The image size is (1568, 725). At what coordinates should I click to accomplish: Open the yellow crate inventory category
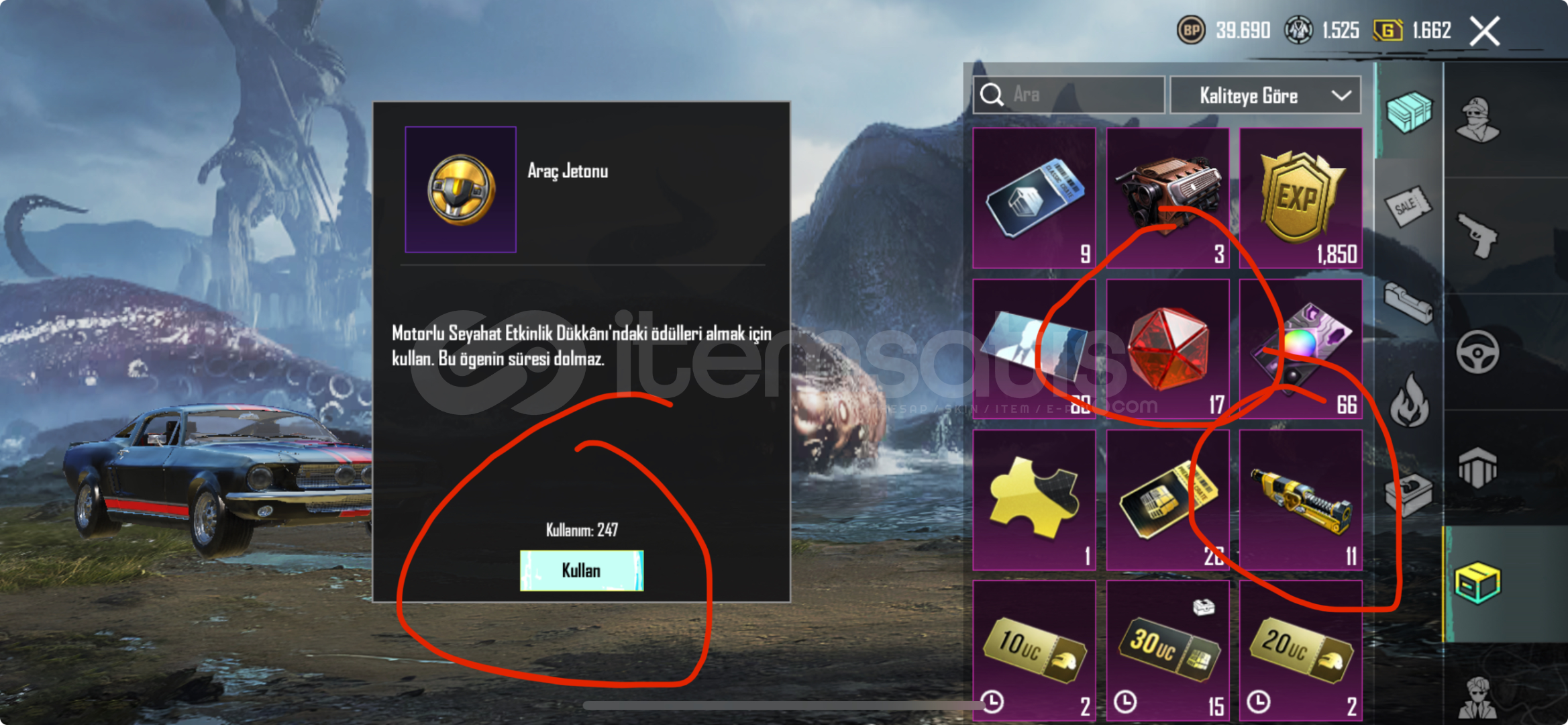(1477, 583)
